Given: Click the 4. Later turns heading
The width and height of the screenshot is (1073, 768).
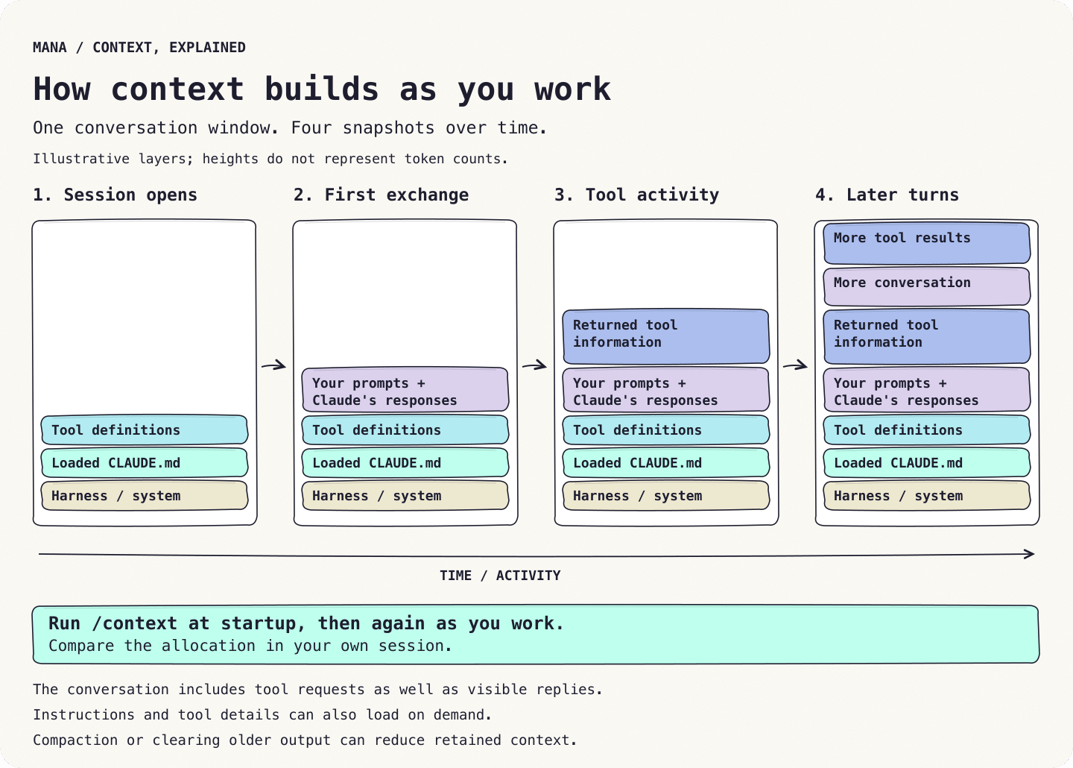Looking at the screenshot, I should pyautogui.click(x=887, y=195).
